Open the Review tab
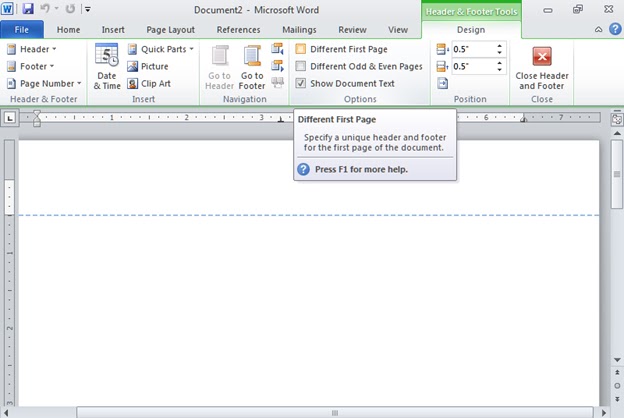Viewport: 624px width, 418px height. click(352, 30)
